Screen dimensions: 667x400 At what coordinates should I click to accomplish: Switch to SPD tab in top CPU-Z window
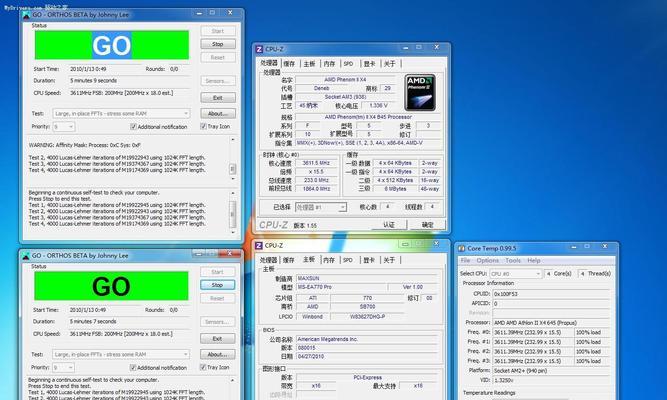click(x=348, y=63)
